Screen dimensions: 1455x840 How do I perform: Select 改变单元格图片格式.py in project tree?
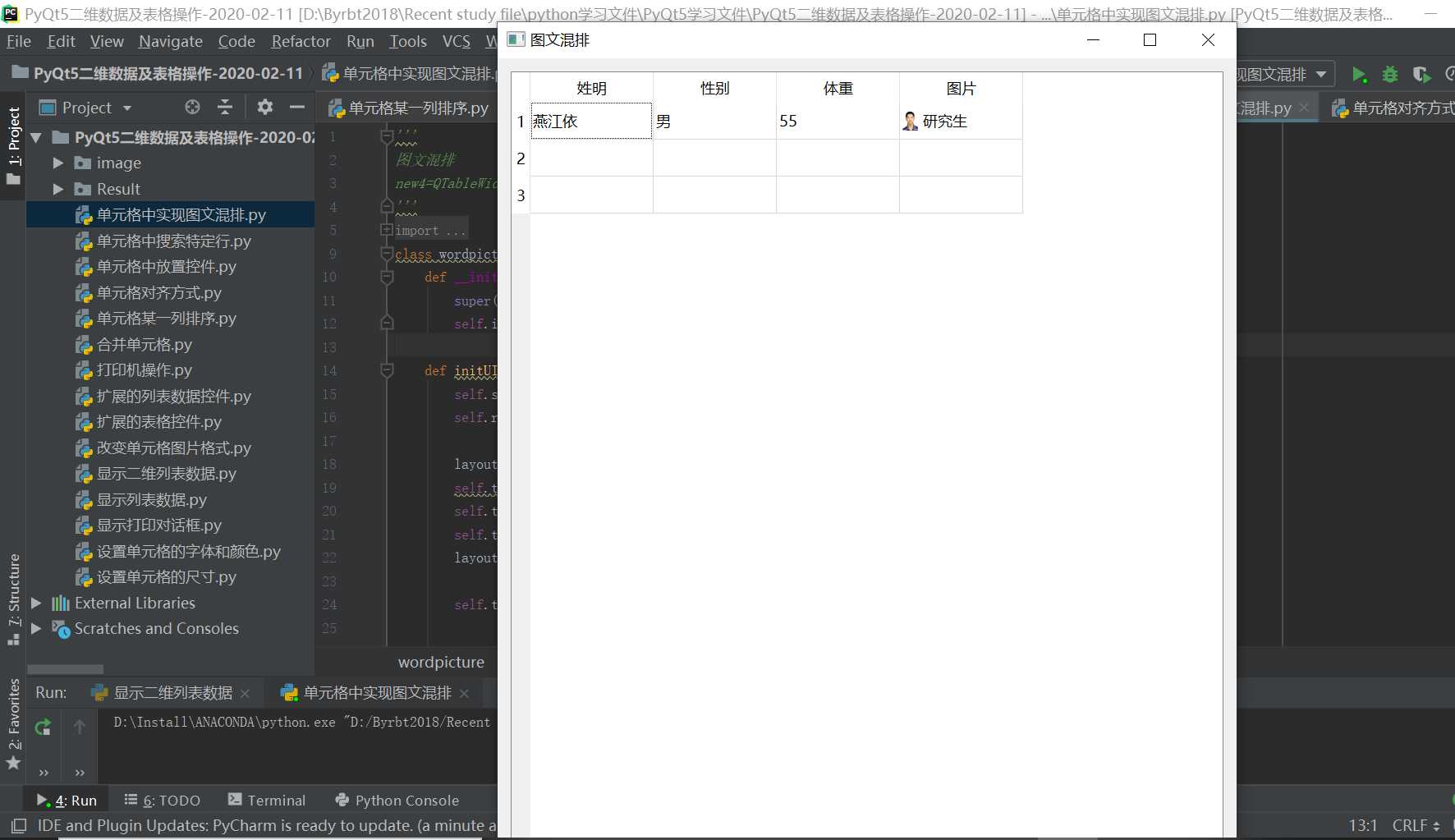(173, 448)
